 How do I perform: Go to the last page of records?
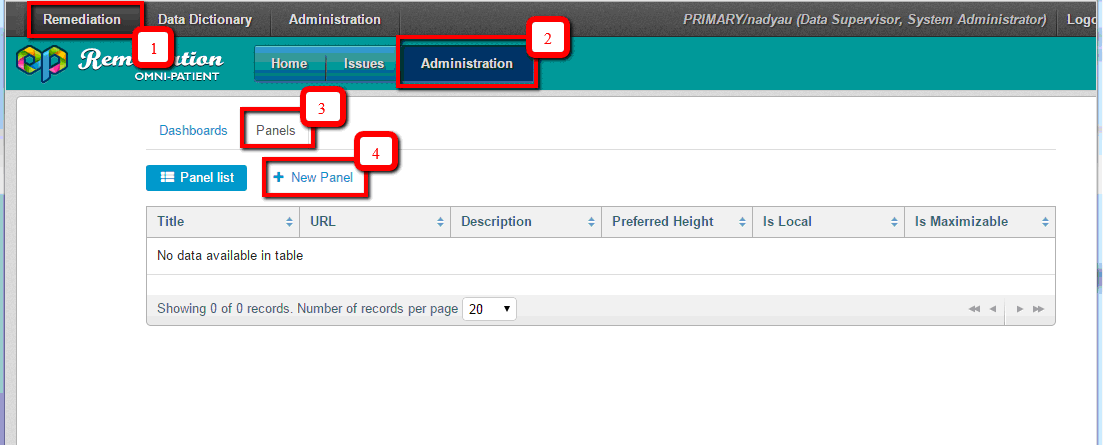point(1038,310)
